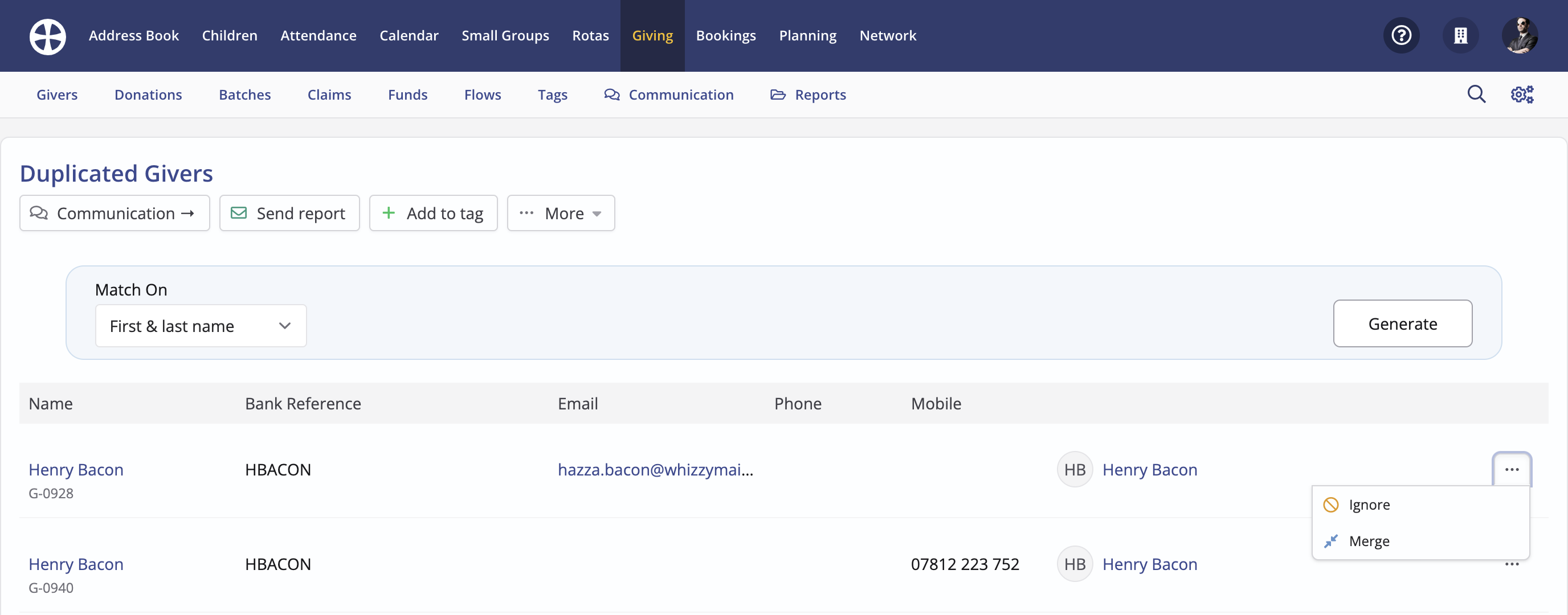
Task: Open the Bookings module
Action: 725,35
